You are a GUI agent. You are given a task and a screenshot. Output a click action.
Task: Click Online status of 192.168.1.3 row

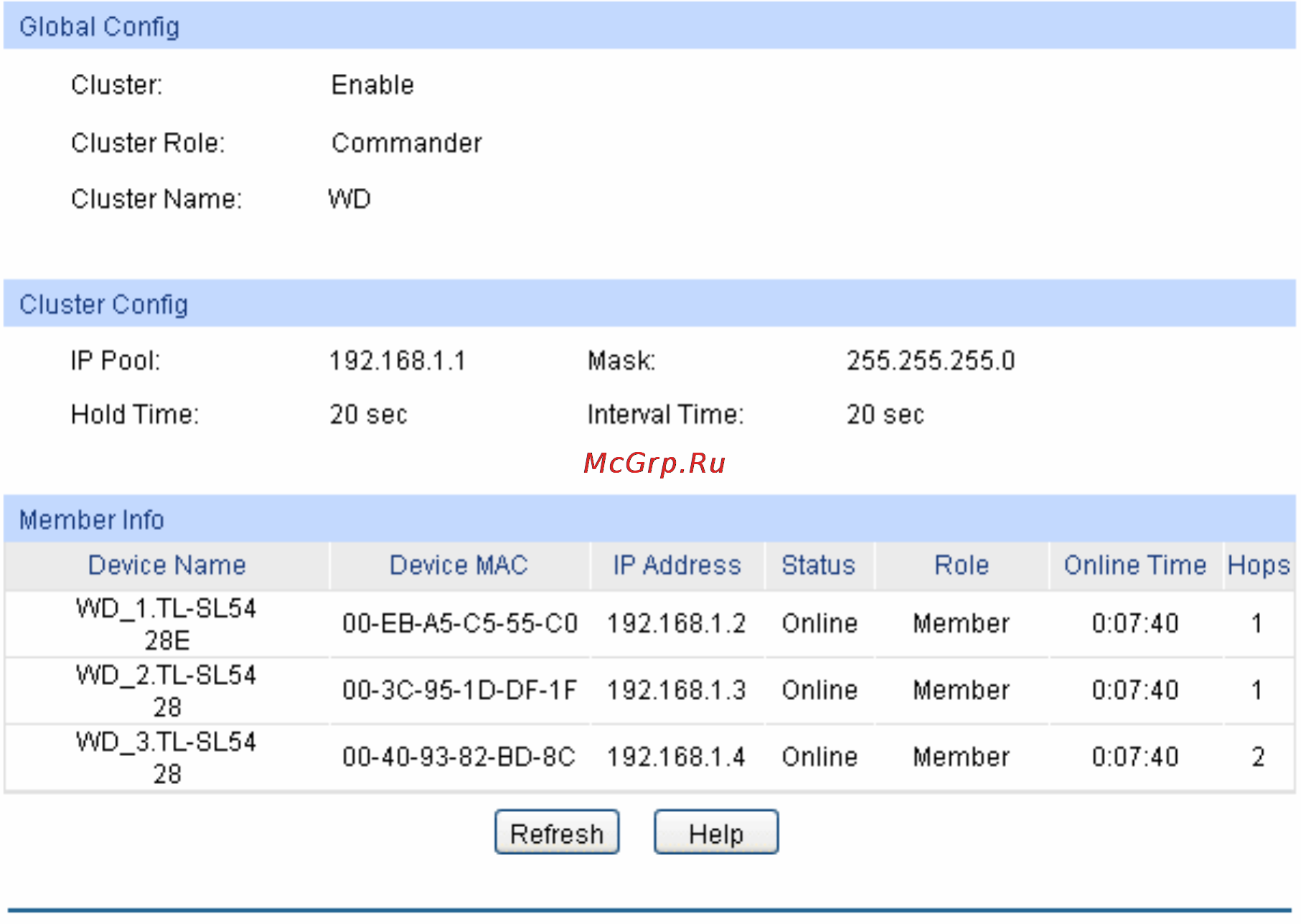coord(819,690)
